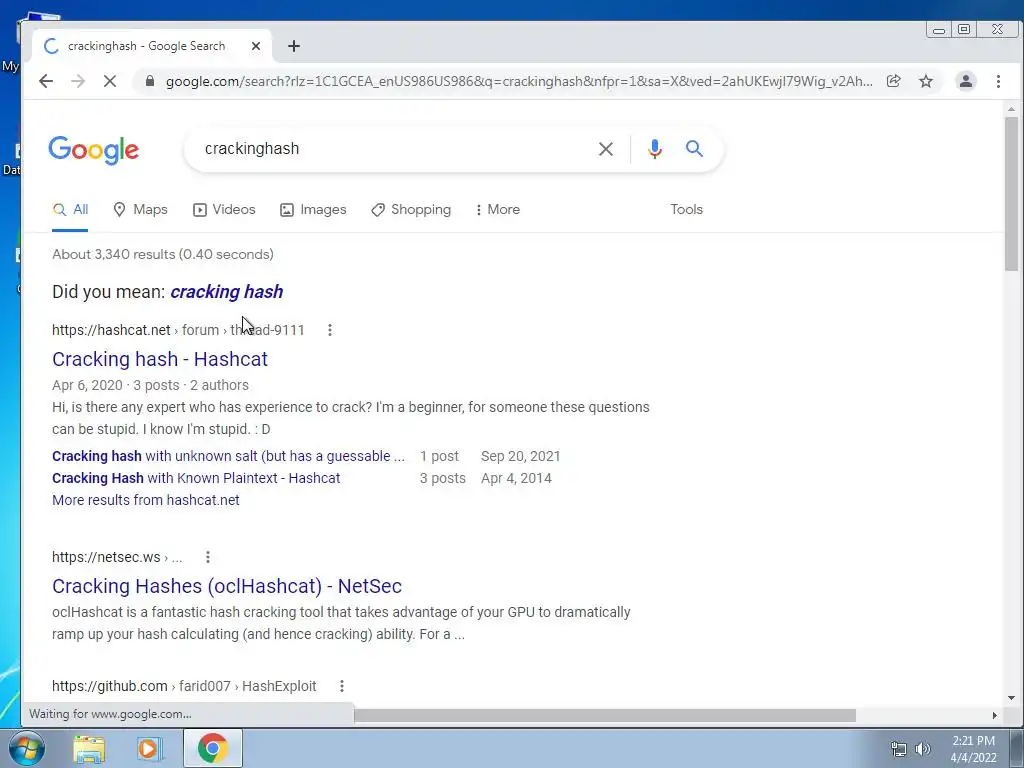Close the crackinghash Google Search tab

pos(256,46)
